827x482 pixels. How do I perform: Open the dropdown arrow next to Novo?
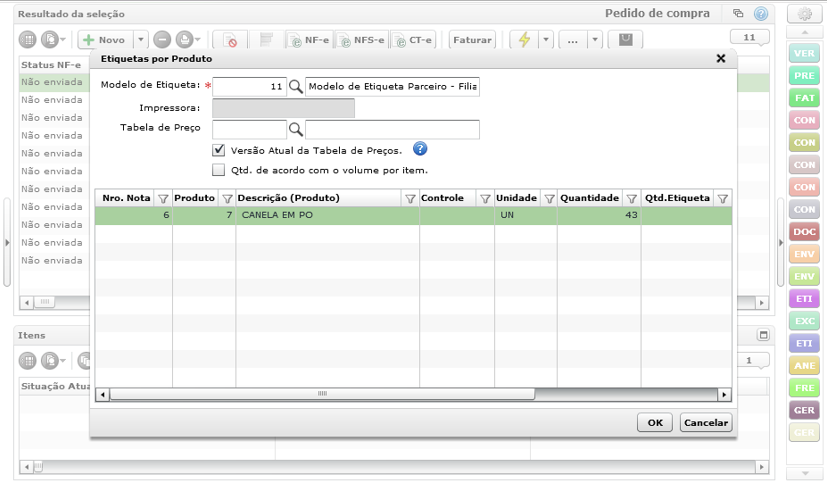click(140, 40)
